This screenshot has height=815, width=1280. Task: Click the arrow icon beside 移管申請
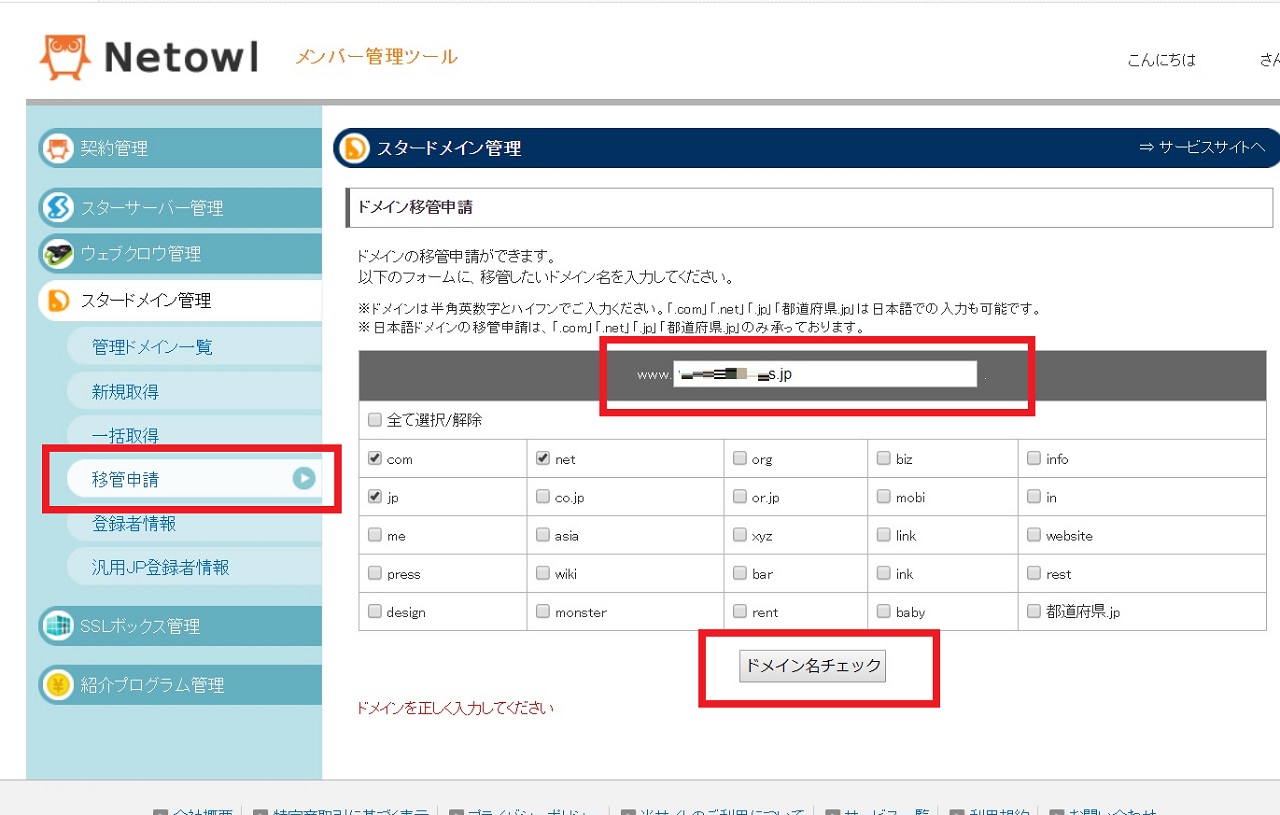coord(304,479)
